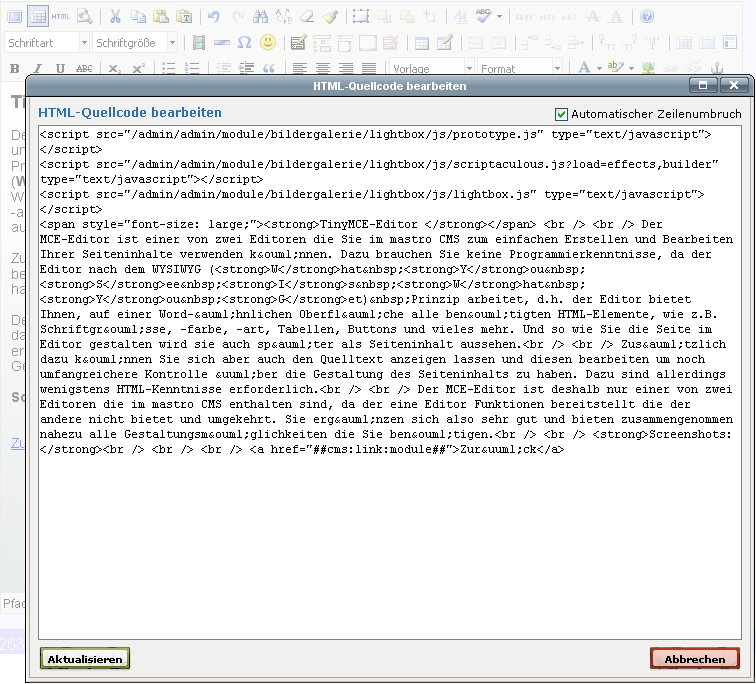Click the Undo arrow icon

point(214,17)
